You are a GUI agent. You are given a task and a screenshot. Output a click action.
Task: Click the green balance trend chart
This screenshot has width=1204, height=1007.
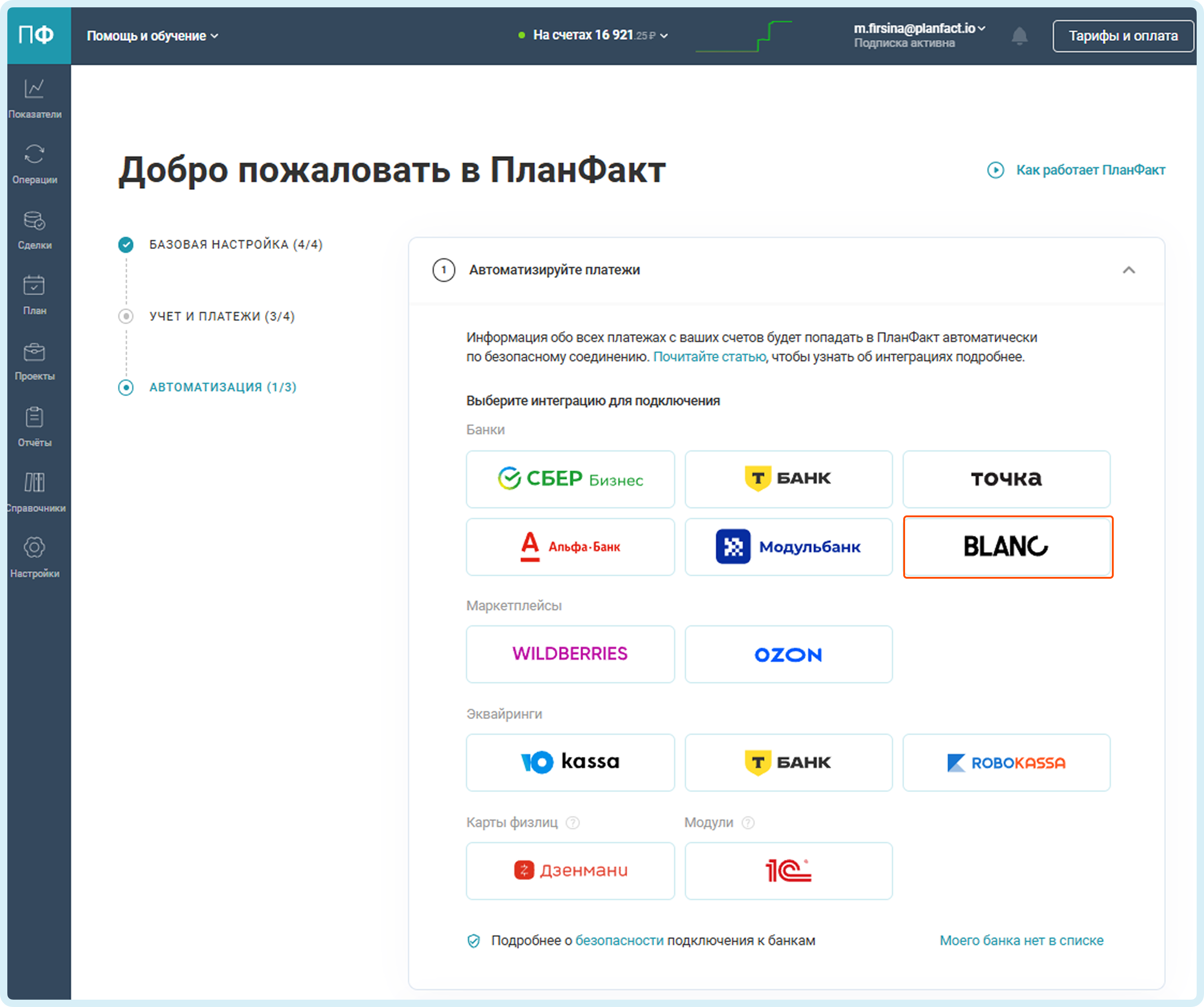744,36
